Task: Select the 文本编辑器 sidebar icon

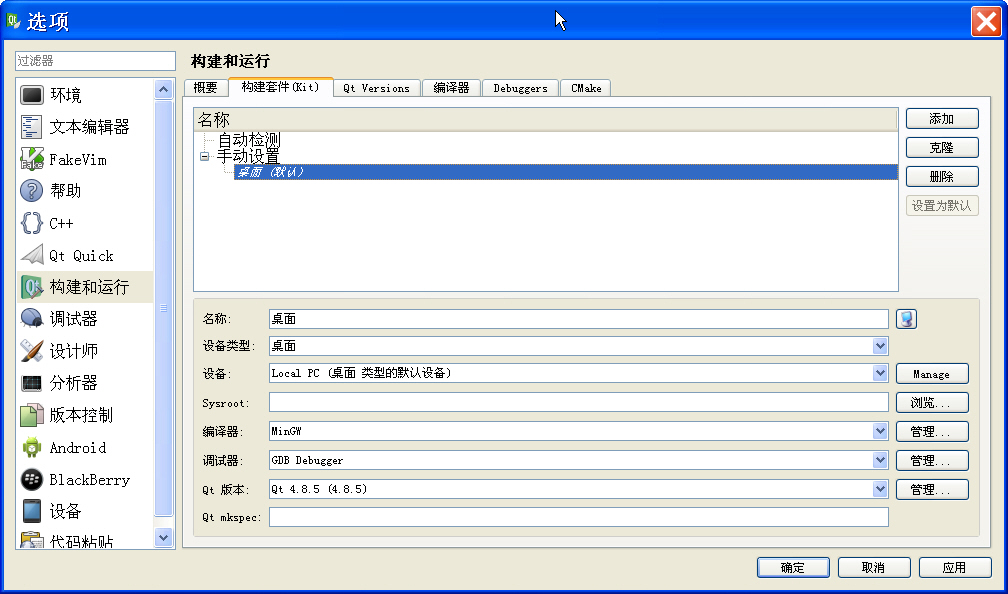Action: click(32, 127)
